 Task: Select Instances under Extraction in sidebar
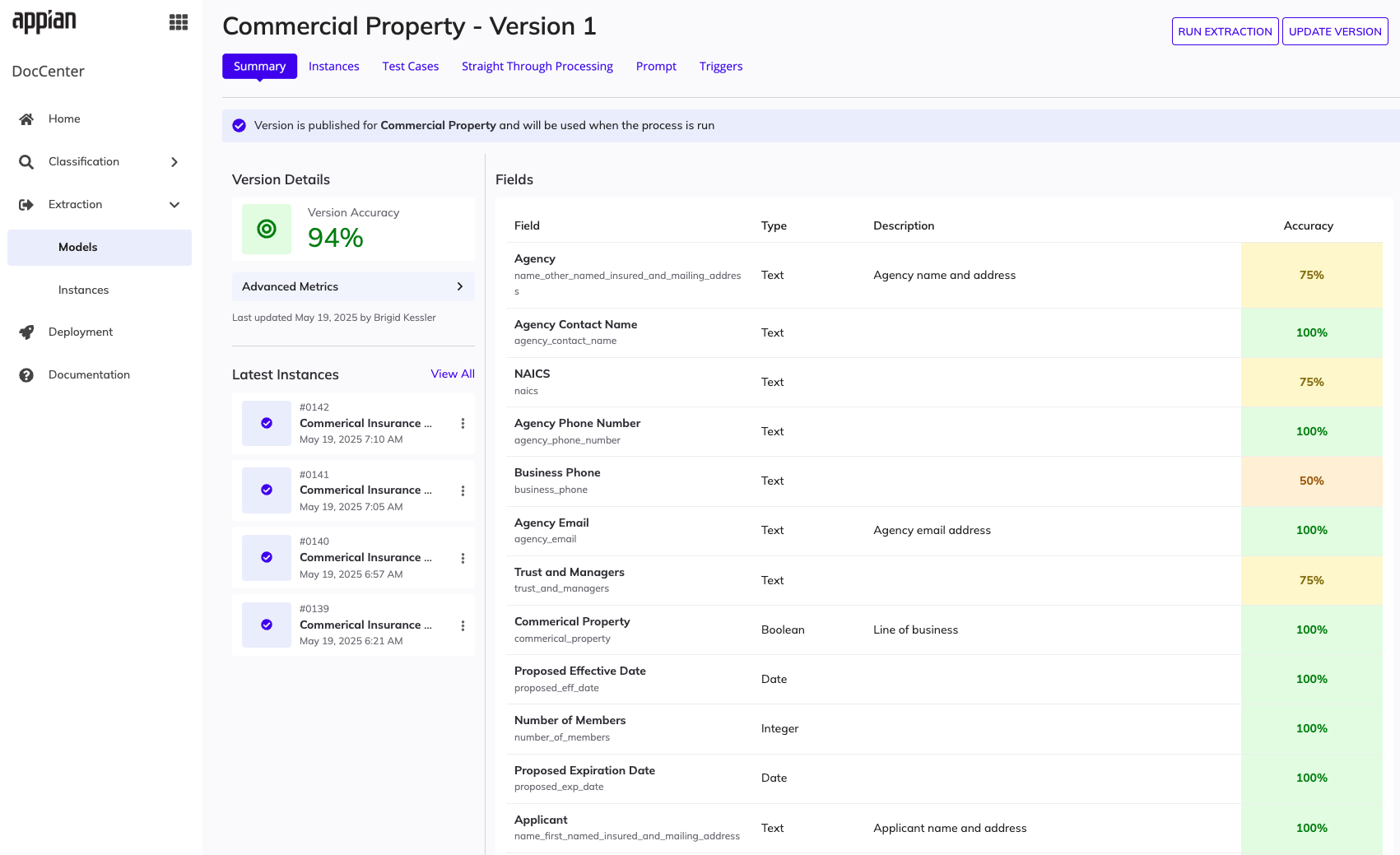coord(83,290)
